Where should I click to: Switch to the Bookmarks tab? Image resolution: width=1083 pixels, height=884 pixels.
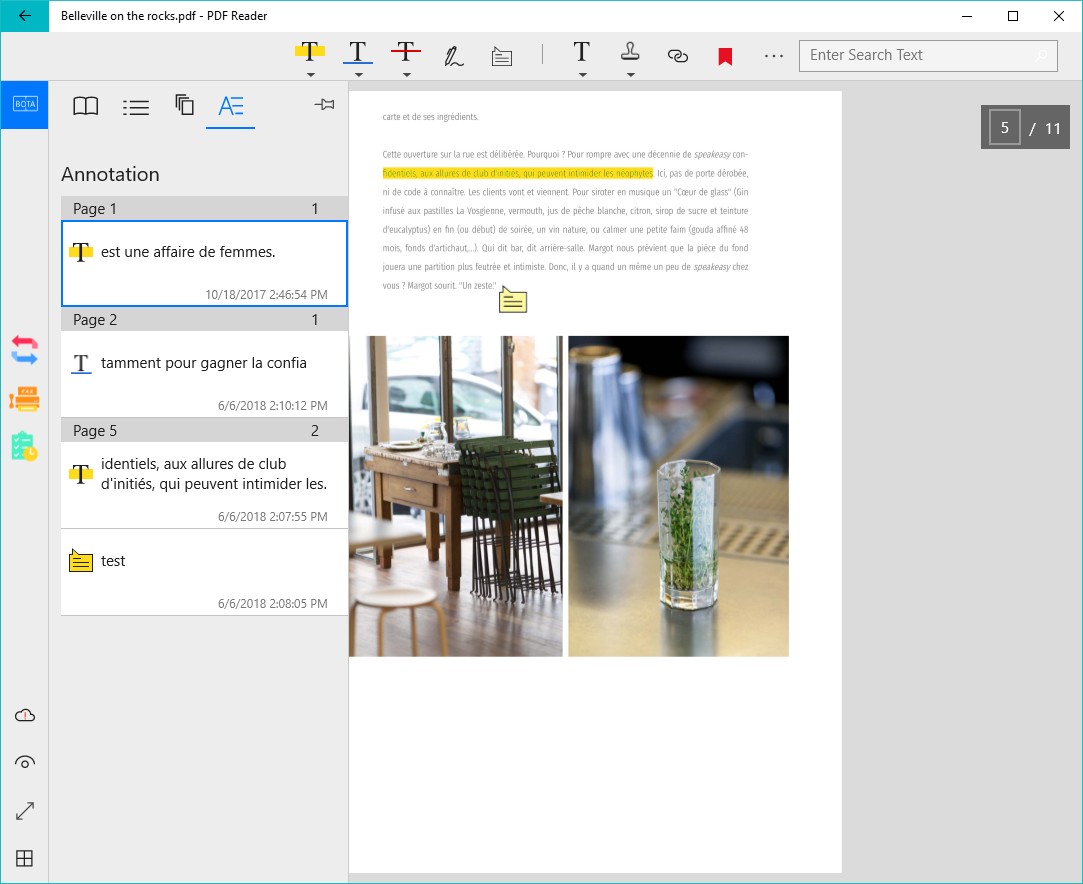(x=86, y=106)
